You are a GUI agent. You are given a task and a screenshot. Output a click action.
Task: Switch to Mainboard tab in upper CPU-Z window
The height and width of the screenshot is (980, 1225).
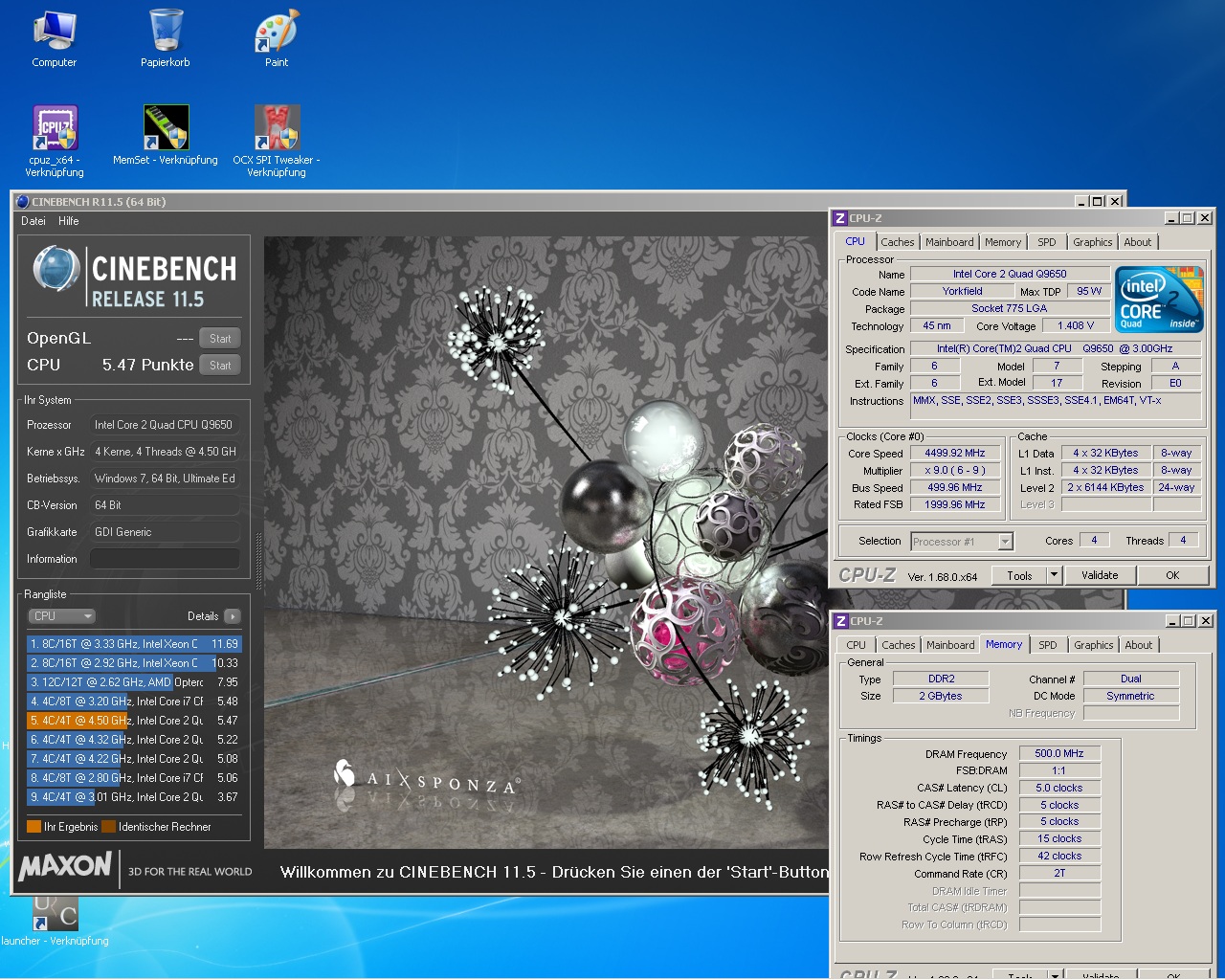click(x=949, y=243)
